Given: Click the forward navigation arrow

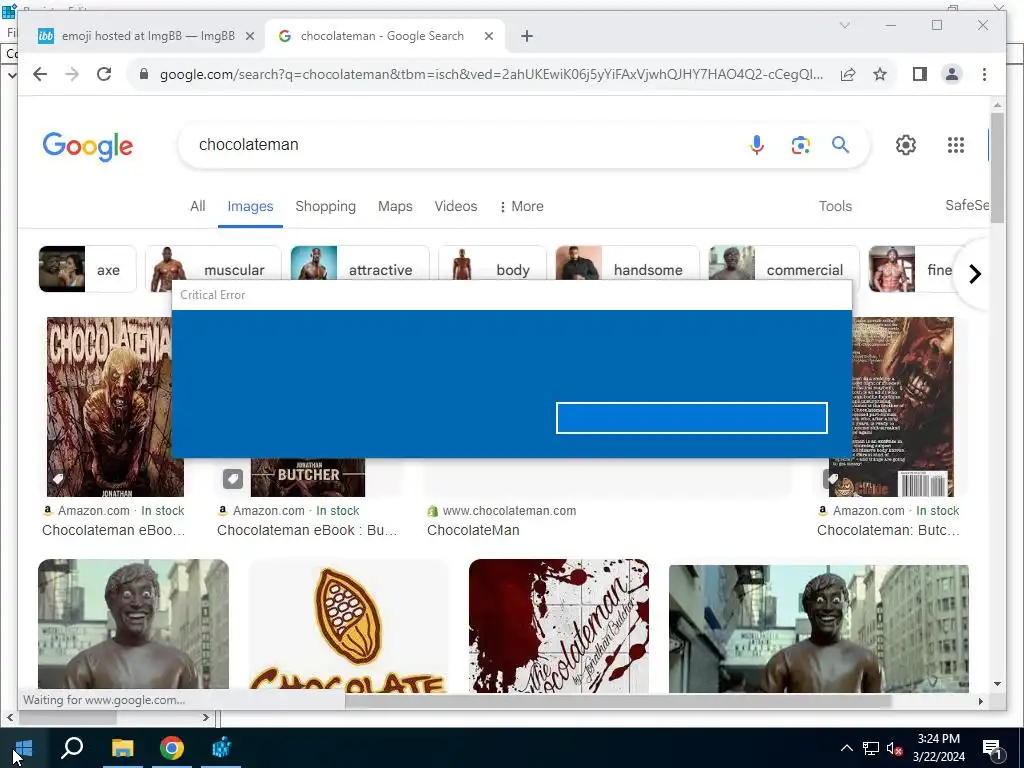Looking at the screenshot, I should point(72,74).
